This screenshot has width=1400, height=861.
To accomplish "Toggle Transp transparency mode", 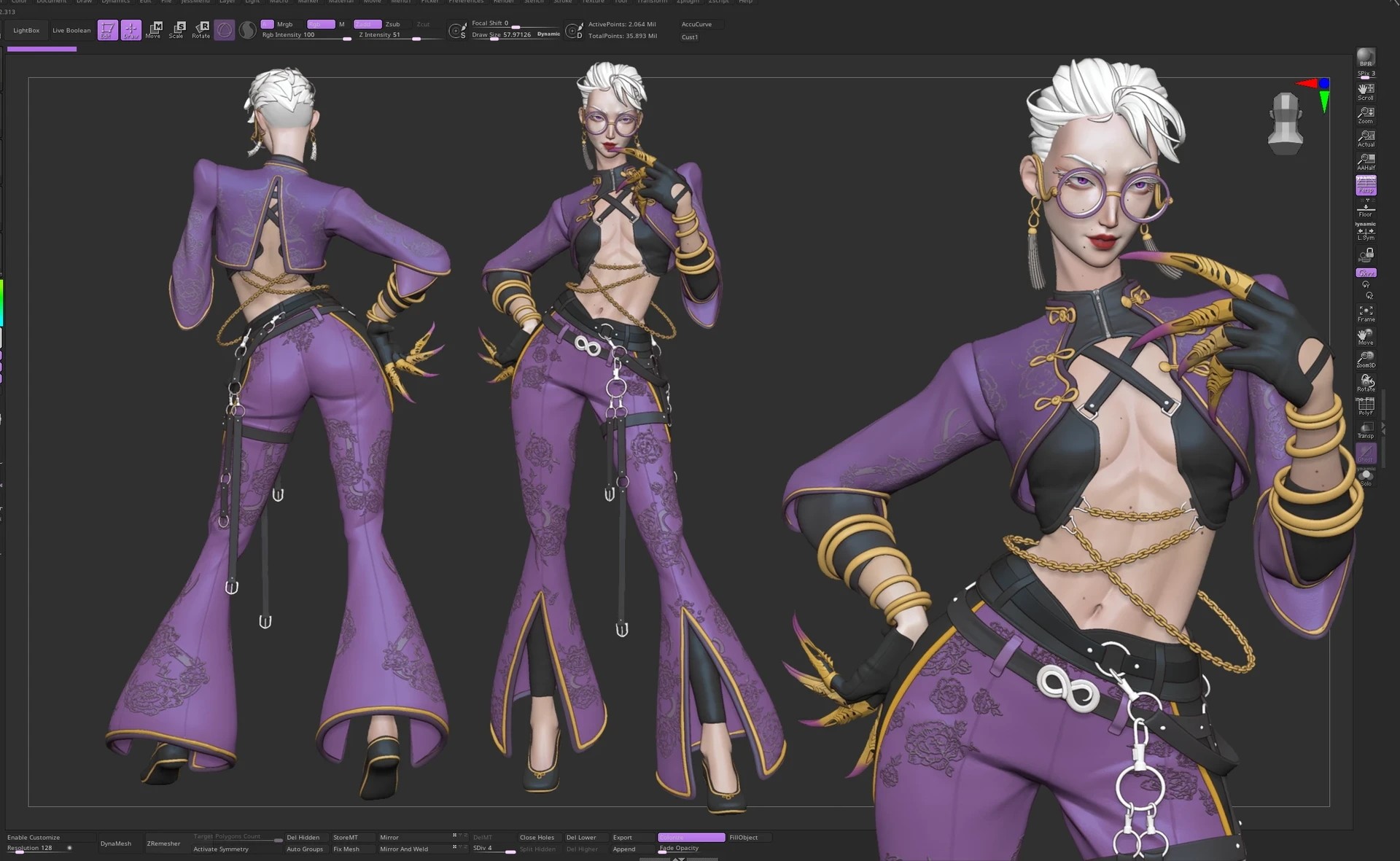I will pos(1366,429).
